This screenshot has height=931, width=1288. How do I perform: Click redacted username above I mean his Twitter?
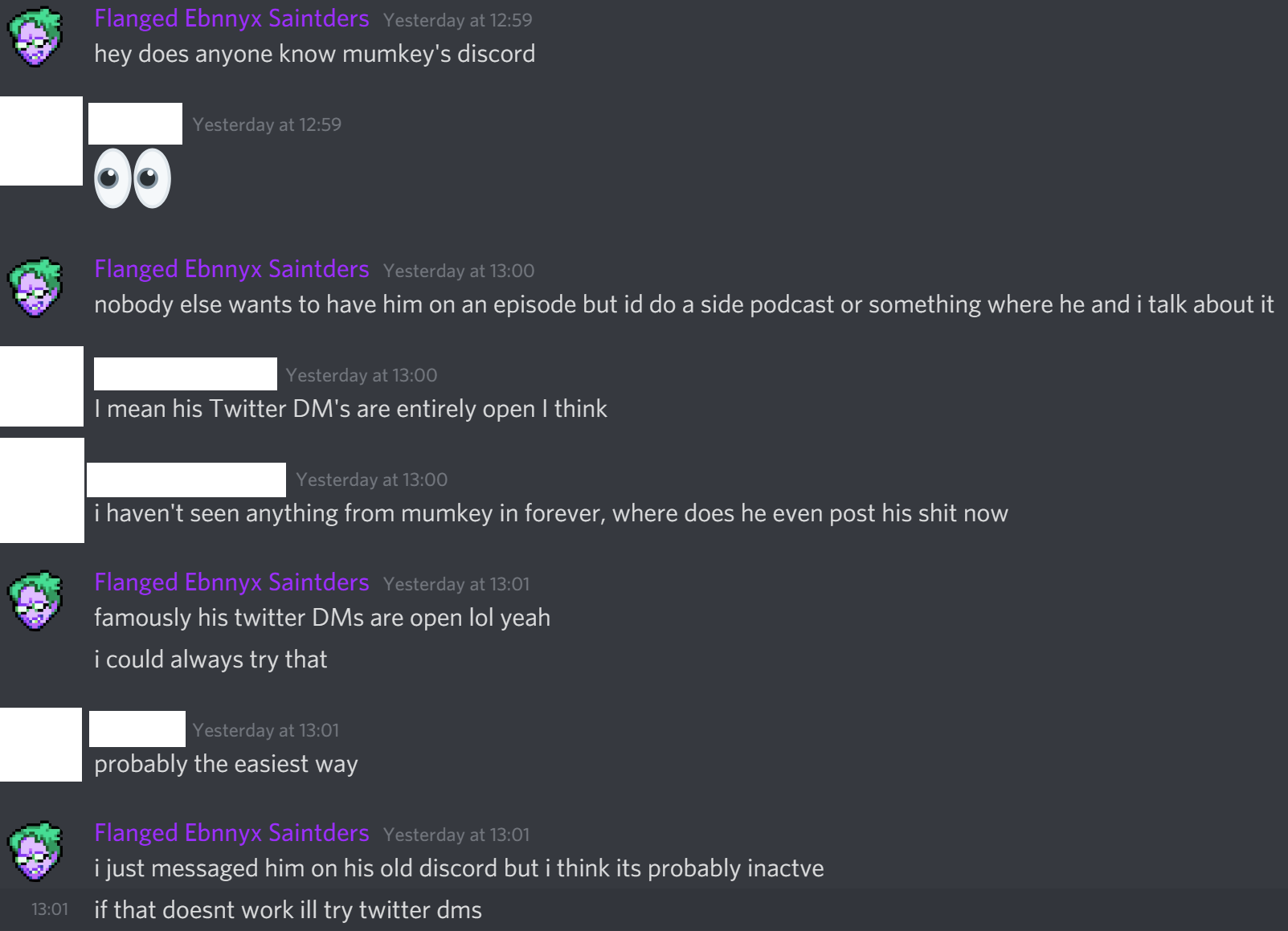(186, 374)
